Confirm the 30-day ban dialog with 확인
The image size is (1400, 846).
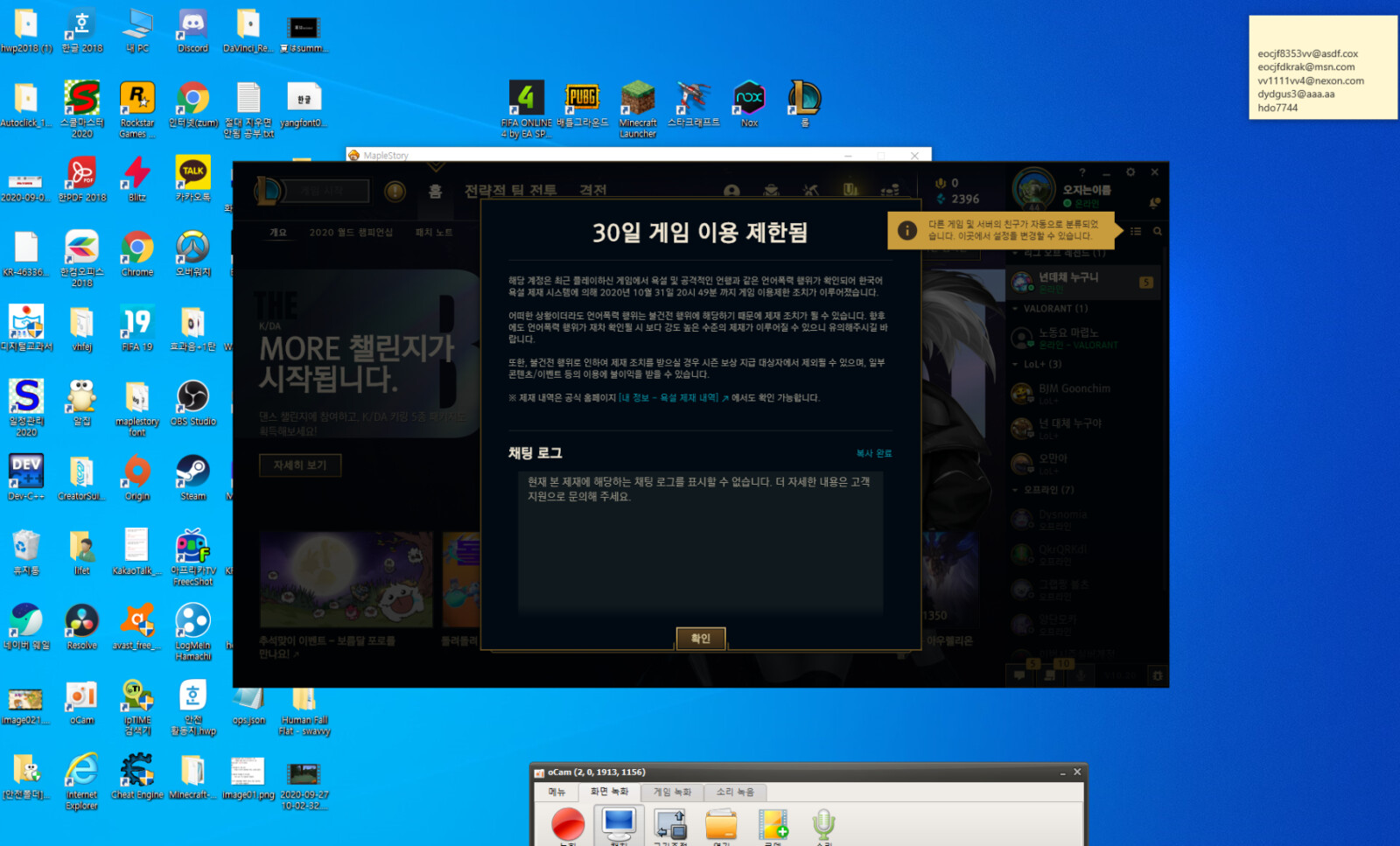coord(700,638)
